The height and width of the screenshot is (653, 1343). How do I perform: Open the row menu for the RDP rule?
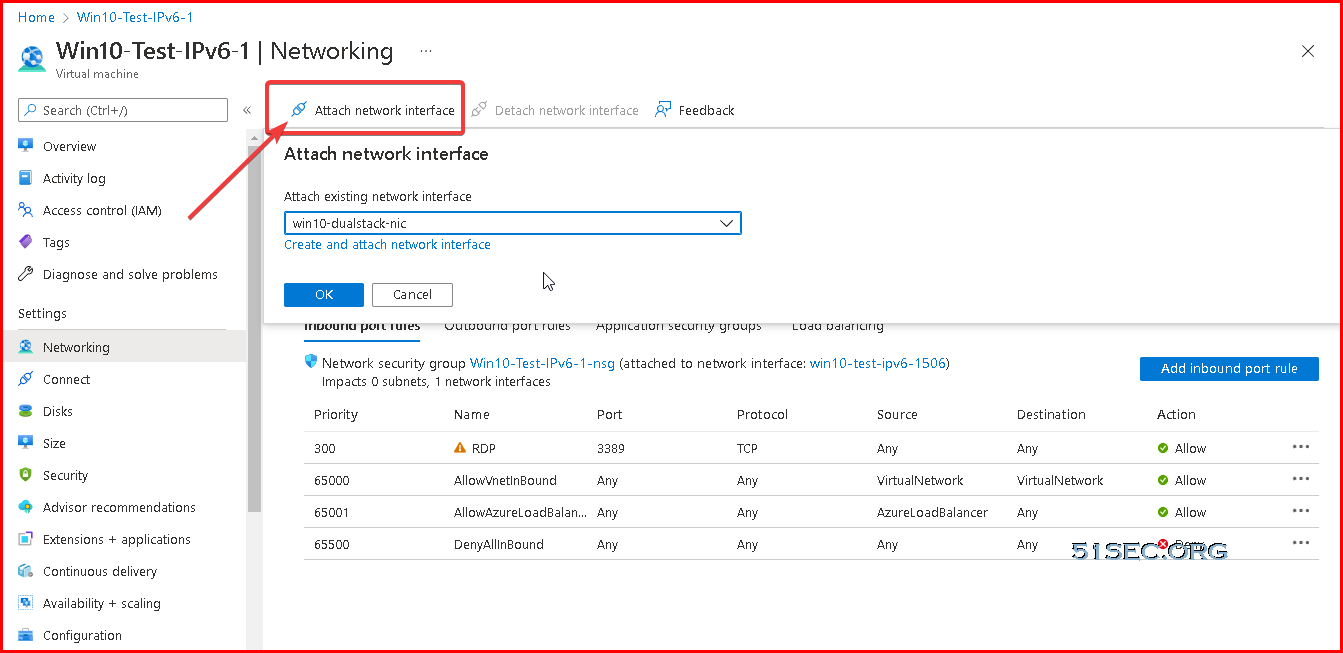pos(1301,447)
